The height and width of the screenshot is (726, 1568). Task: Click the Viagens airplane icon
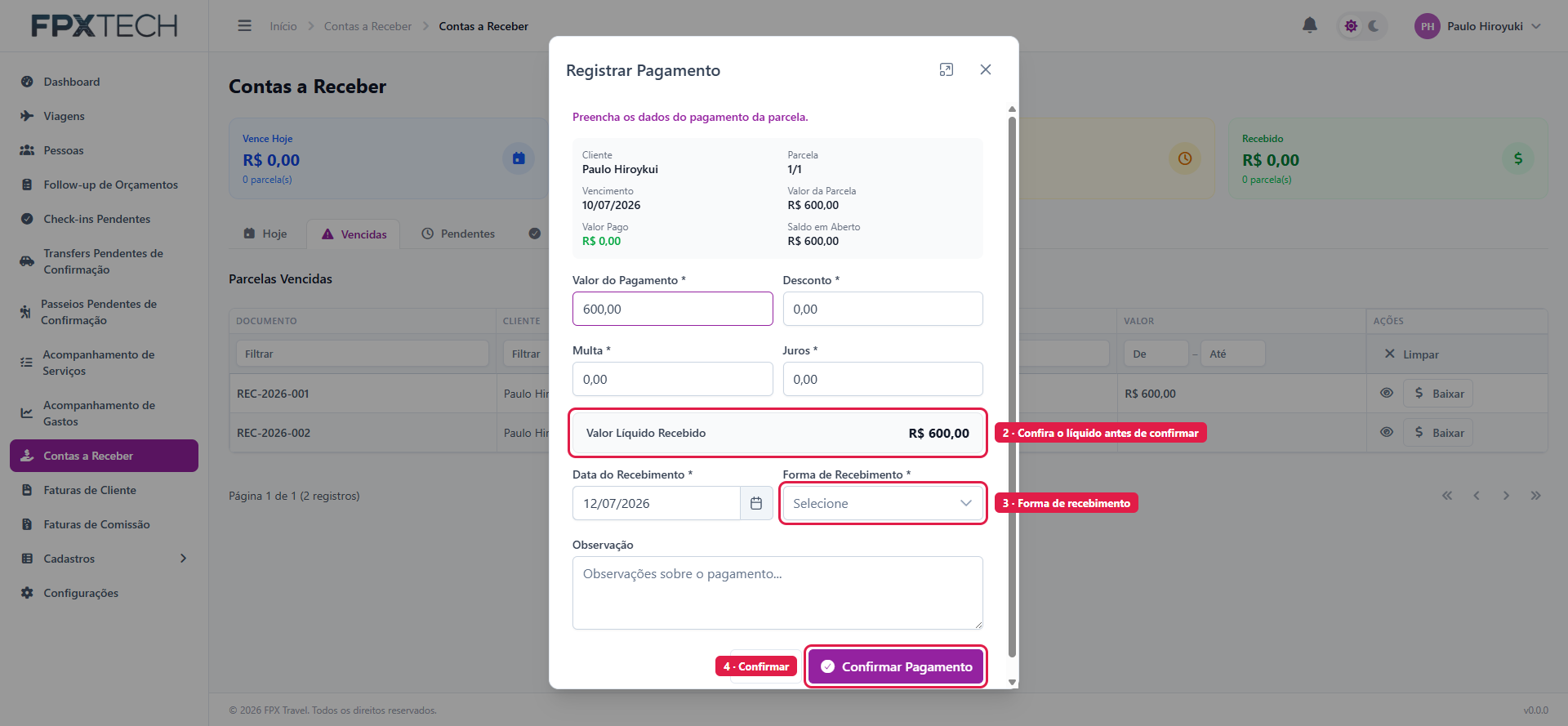click(27, 116)
